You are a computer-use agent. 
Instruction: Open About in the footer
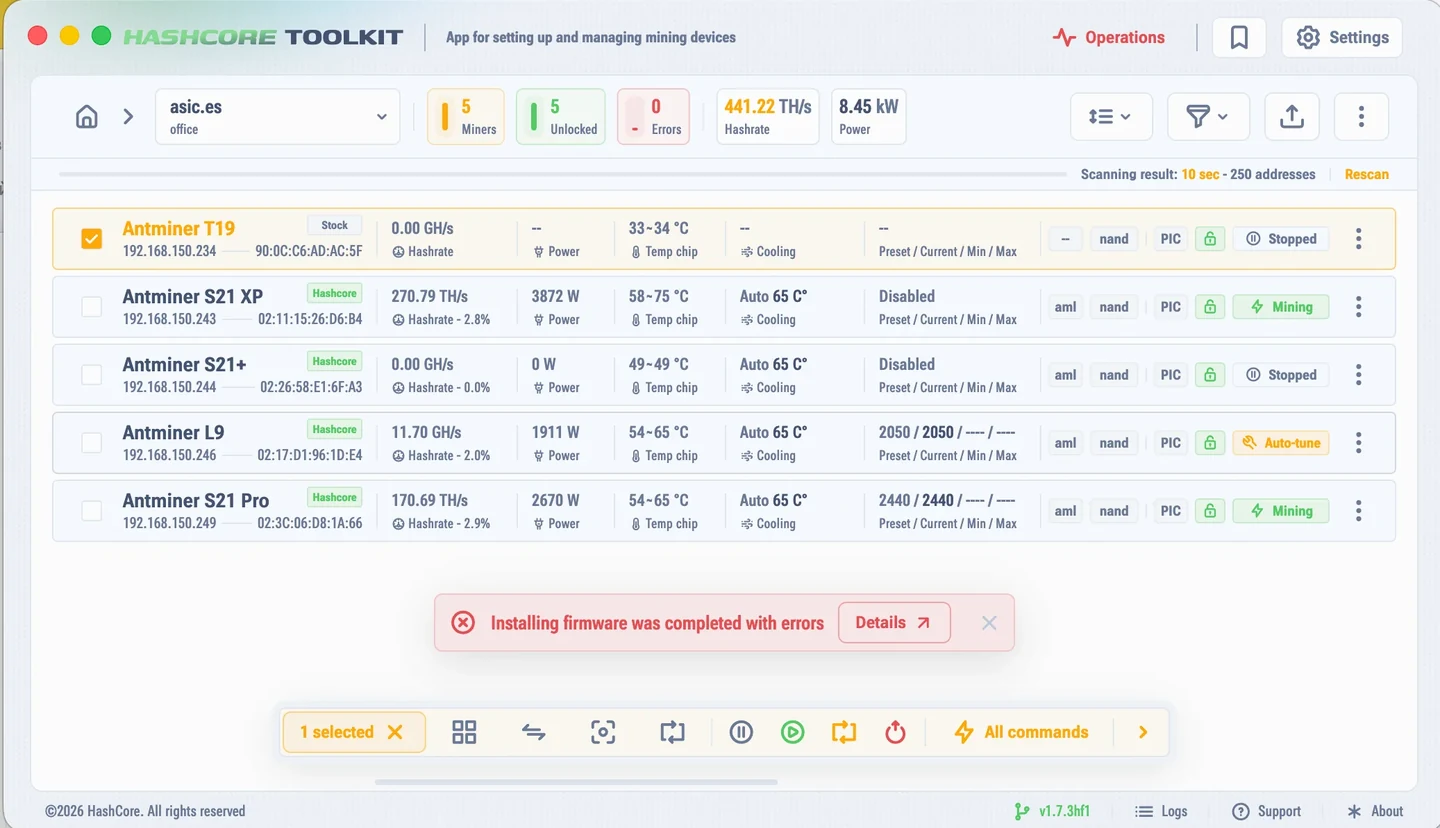tap(1375, 811)
